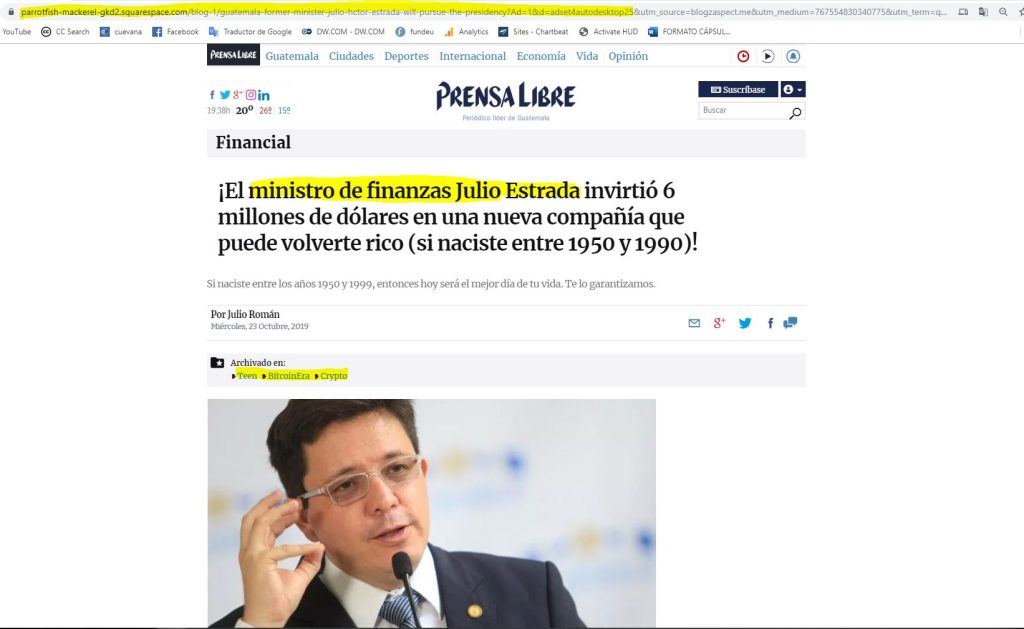This screenshot has height=629, width=1024.
Task: Click the search magnifier icon
Action: (x=795, y=113)
